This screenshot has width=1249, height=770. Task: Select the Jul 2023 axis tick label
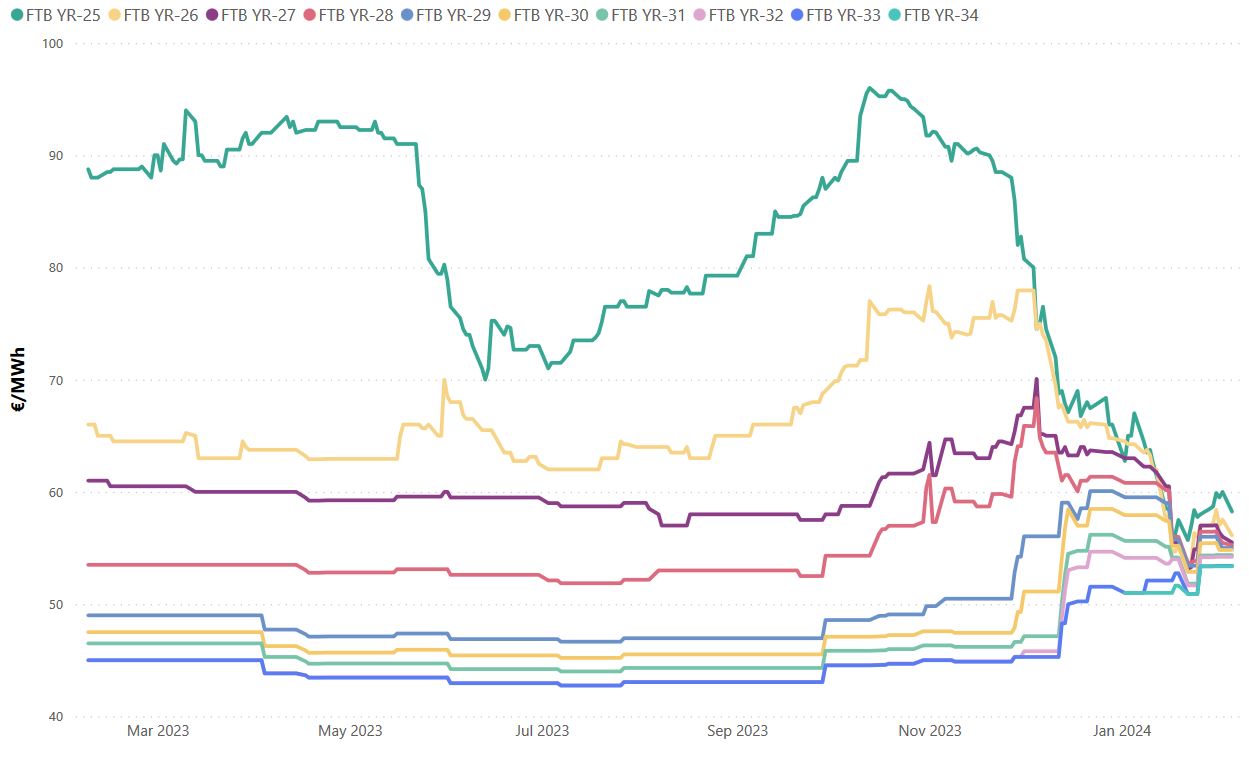(x=542, y=731)
